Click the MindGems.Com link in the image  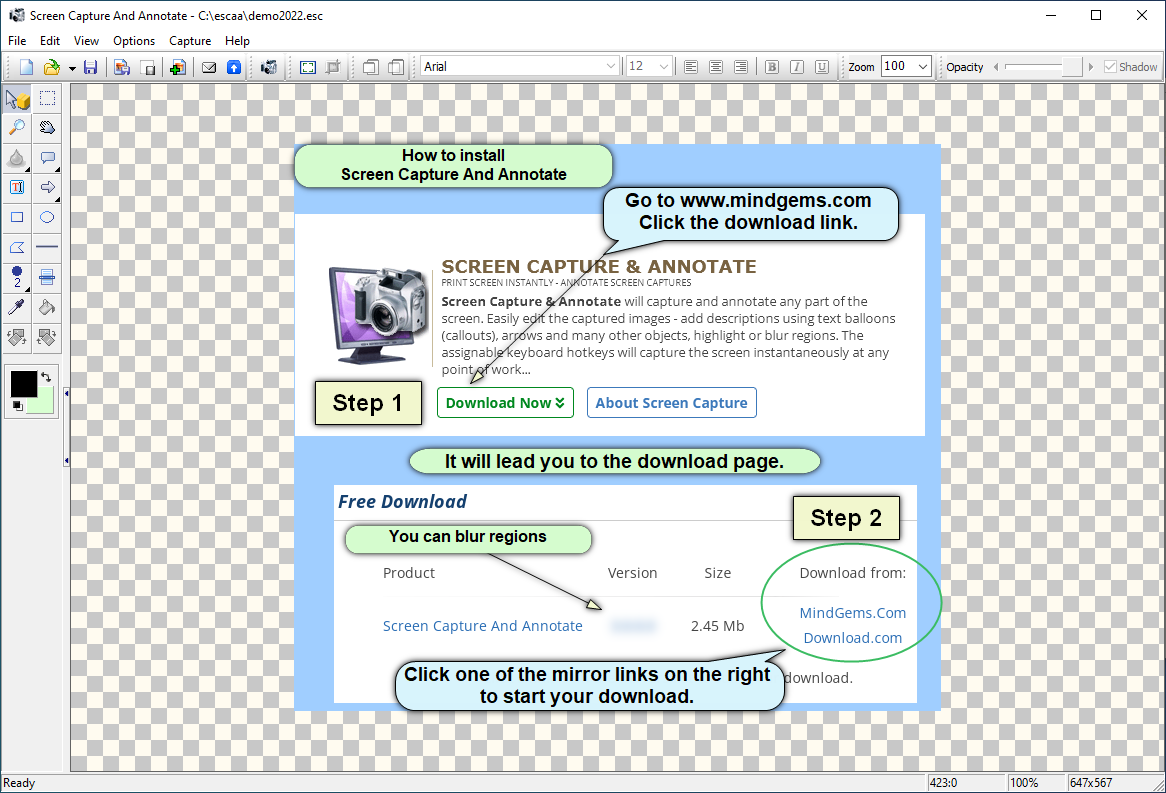point(852,613)
